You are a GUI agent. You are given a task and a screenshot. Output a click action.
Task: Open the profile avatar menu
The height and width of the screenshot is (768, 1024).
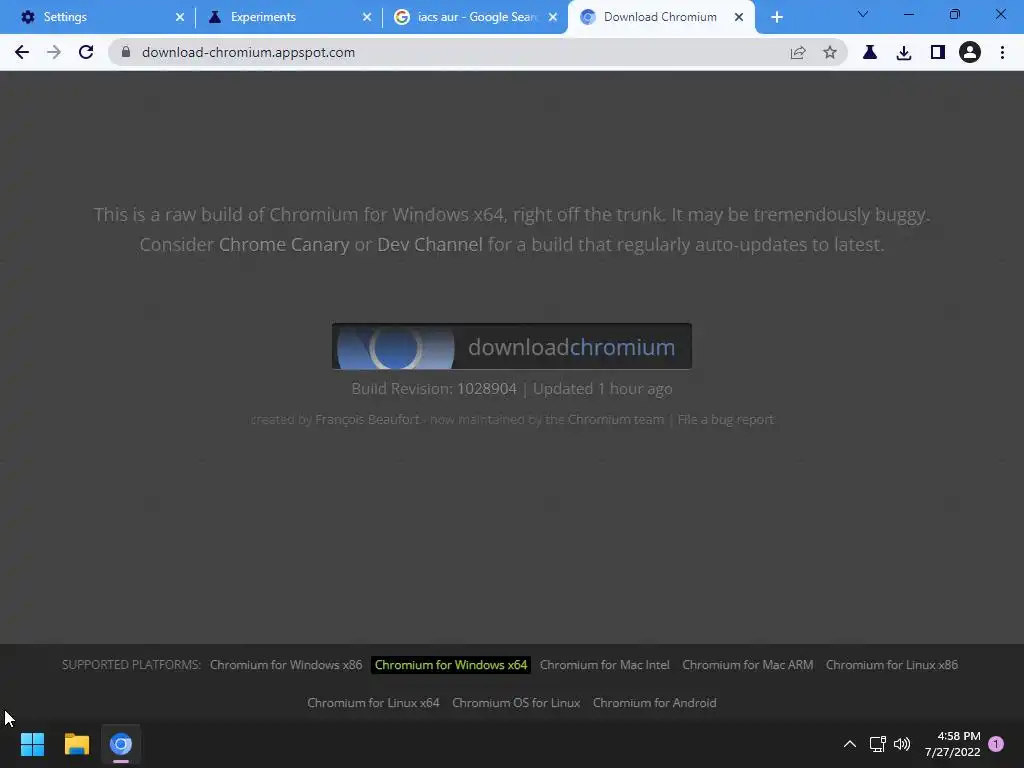(970, 52)
